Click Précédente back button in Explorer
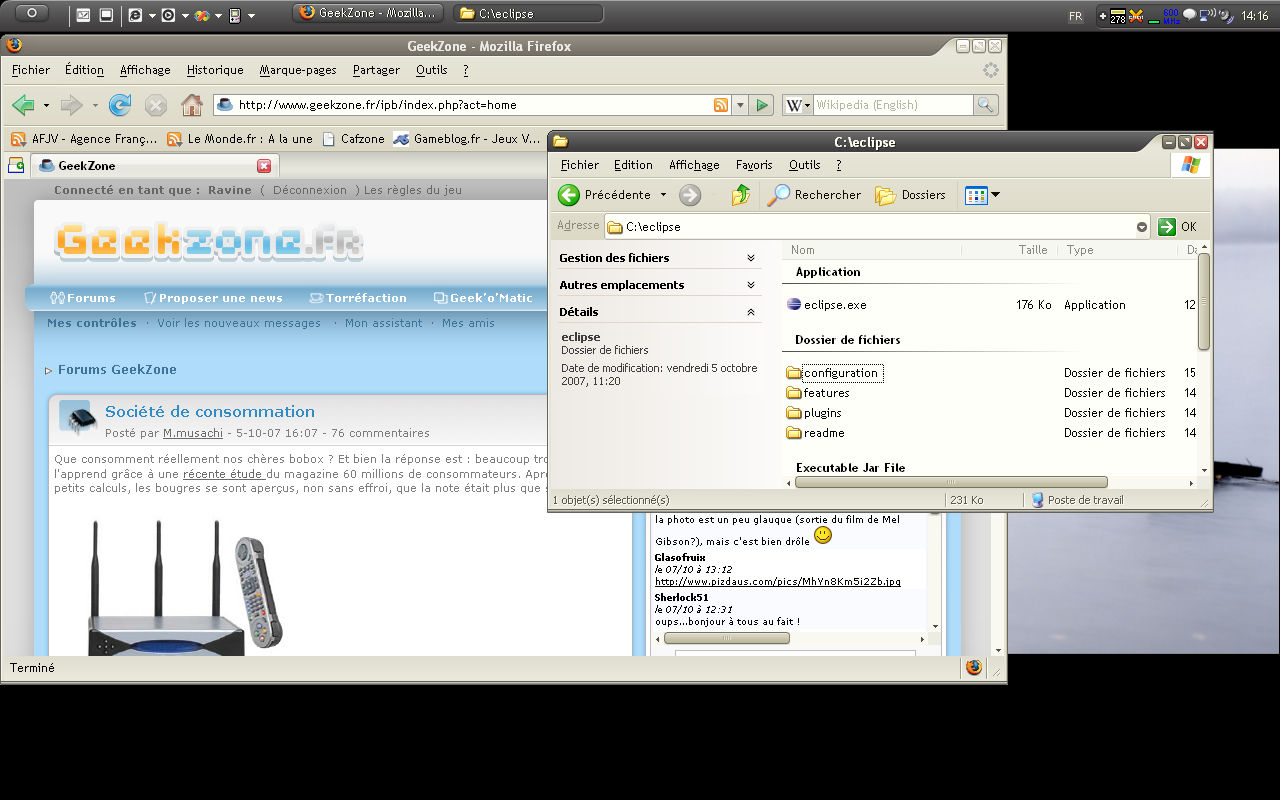 click(x=604, y=195)
